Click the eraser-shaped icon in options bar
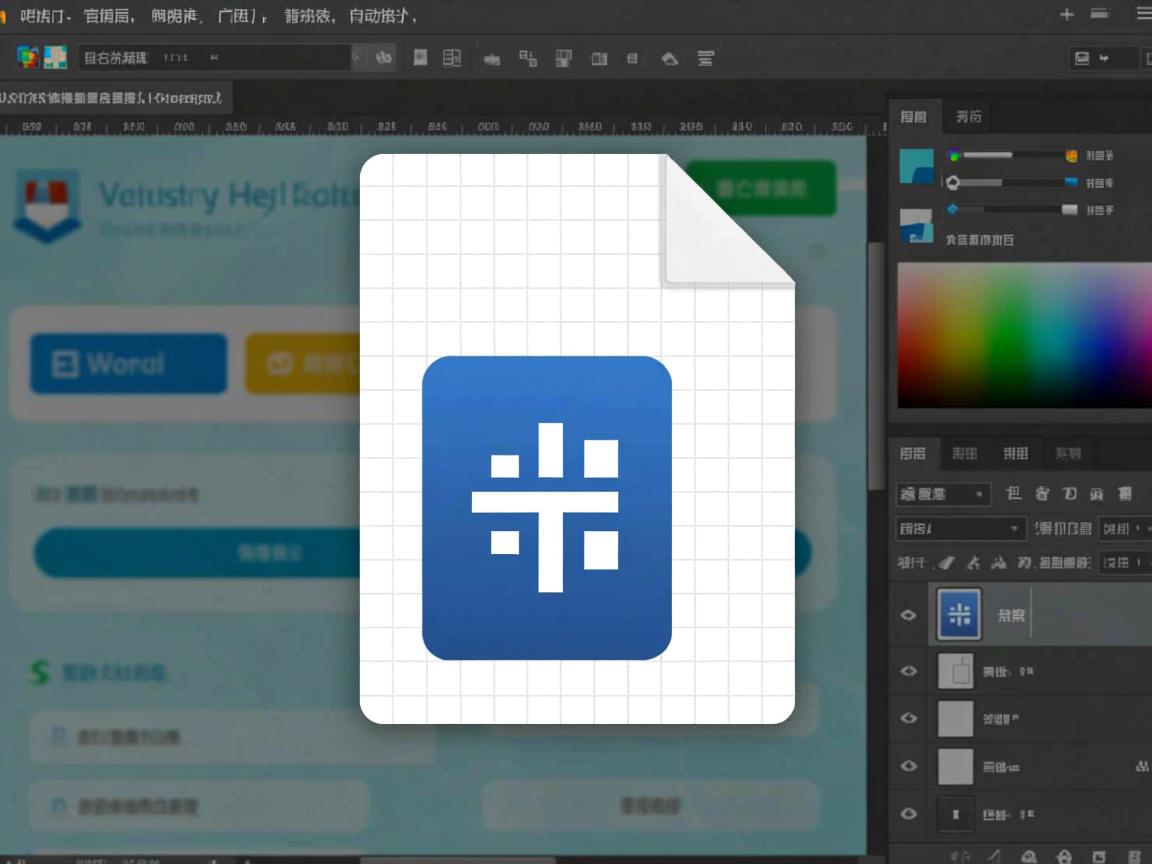This screenshot has width=1152, height=864. click(x=669, y=58)
